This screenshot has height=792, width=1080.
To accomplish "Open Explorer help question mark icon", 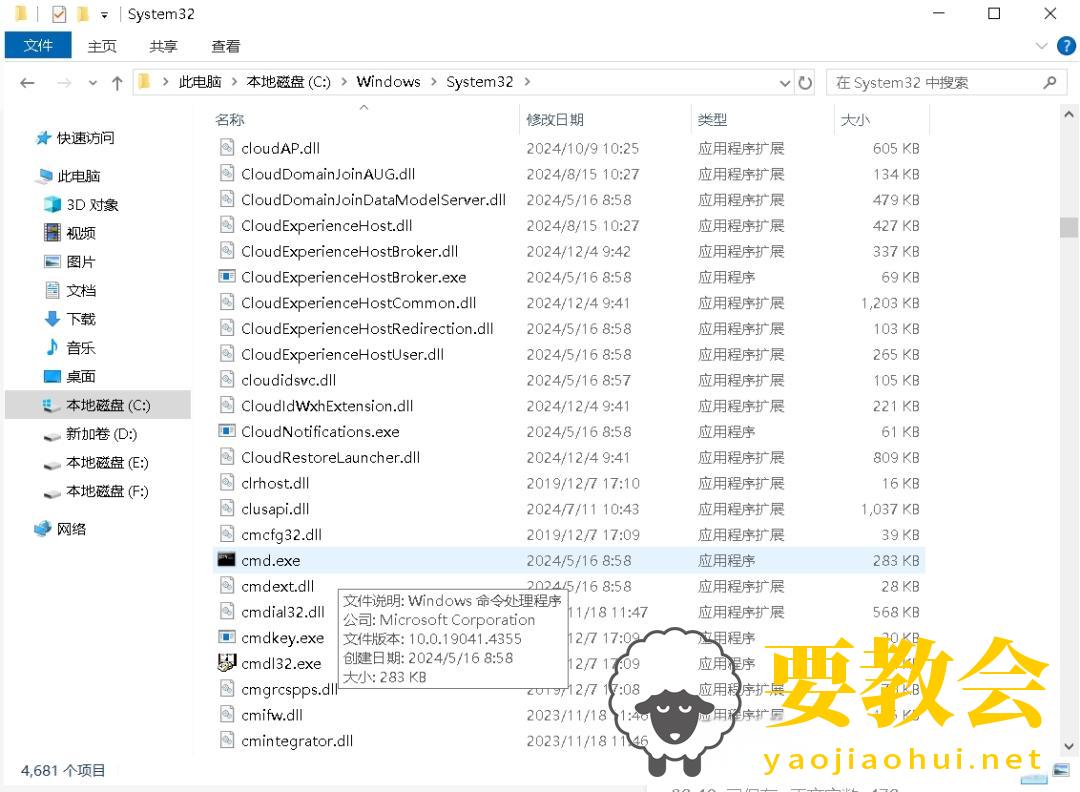I will pos(1066,46).
